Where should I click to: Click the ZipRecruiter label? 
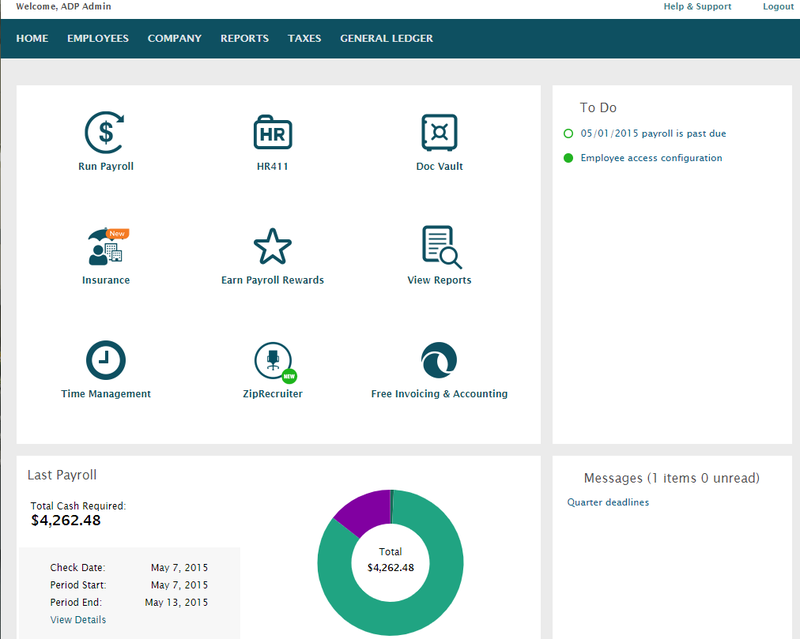[272, 394]
